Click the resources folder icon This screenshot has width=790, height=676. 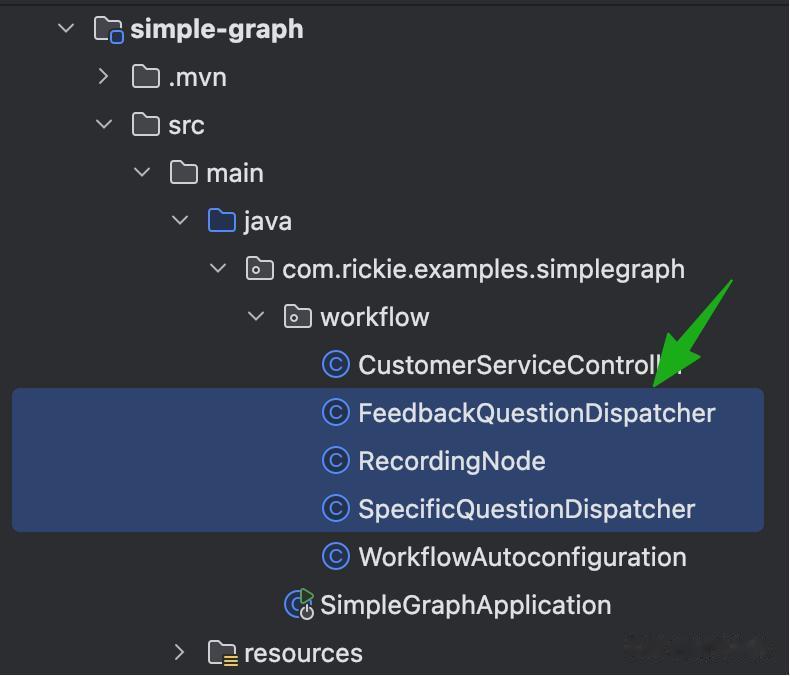coord(221,653)
